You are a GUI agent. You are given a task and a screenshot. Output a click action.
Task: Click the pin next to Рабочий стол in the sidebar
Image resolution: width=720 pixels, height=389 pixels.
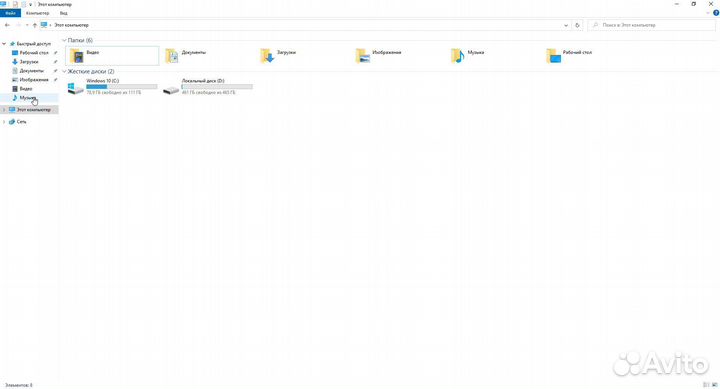56,53
